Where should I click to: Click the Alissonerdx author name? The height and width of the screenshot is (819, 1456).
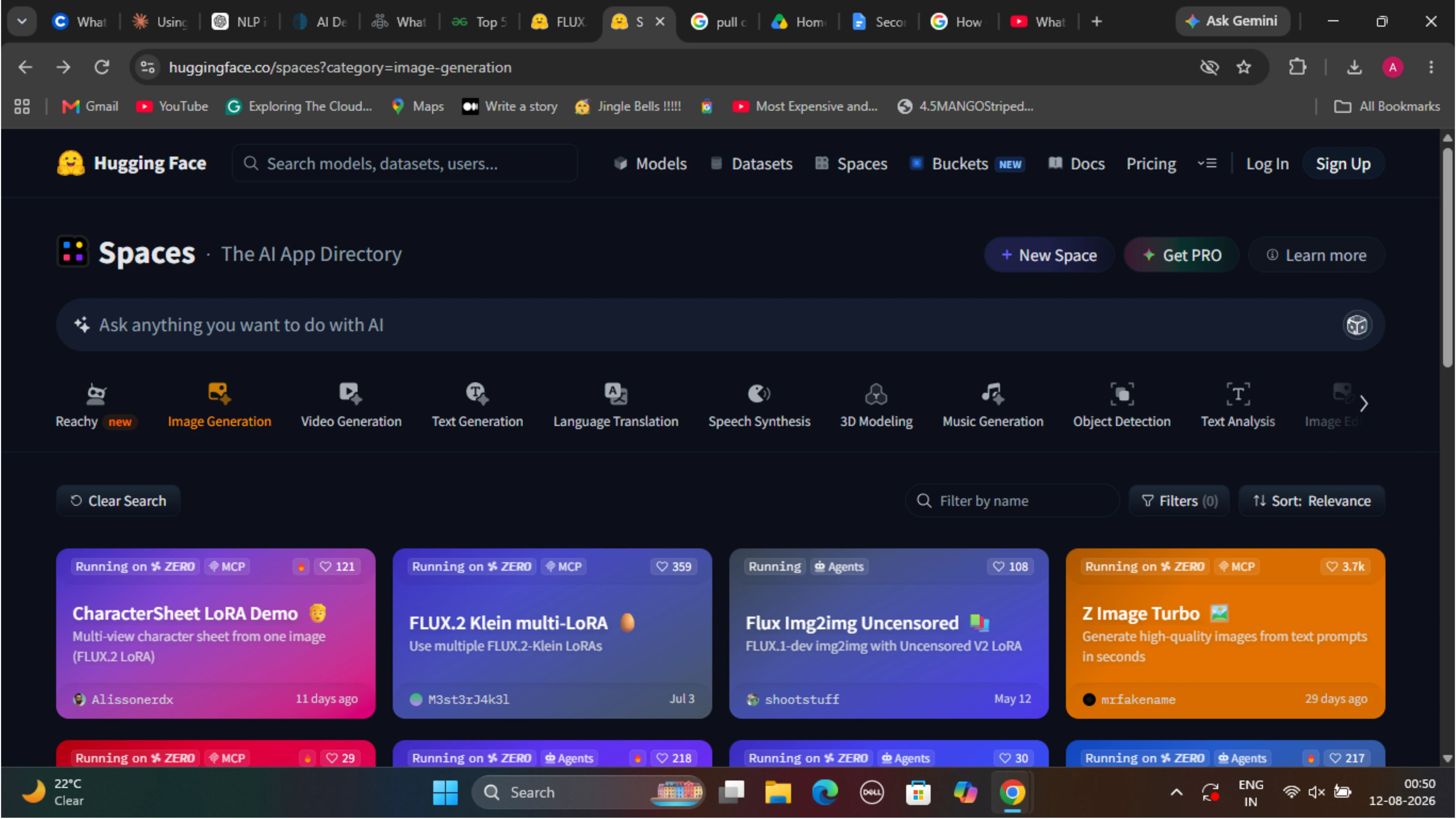[x=132, y=700]
